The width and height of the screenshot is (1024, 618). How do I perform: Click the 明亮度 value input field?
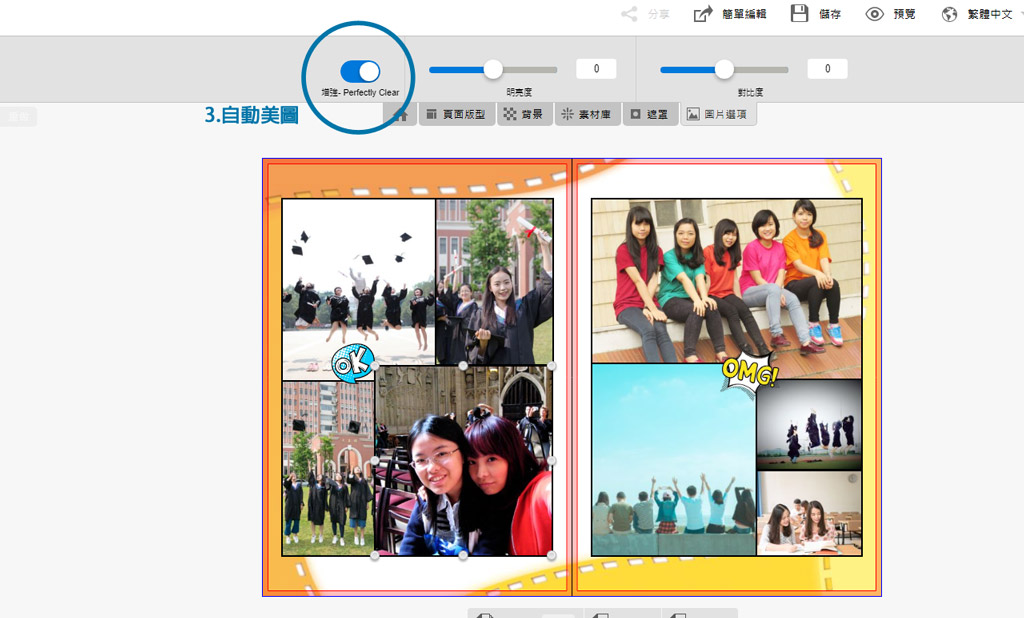coord(596,69)
